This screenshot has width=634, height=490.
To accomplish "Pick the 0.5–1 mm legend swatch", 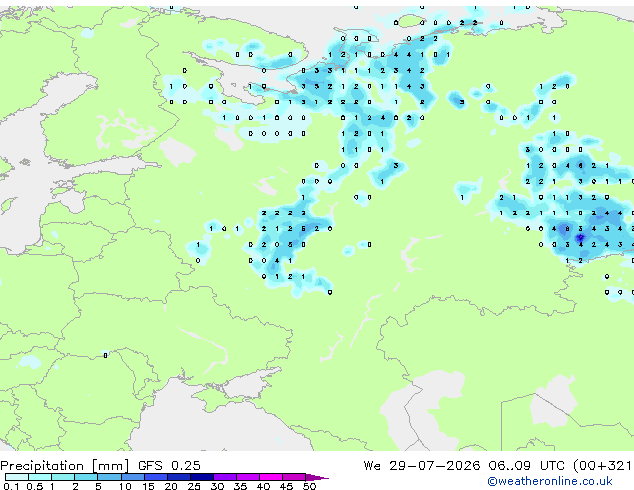I will point(40,477).
